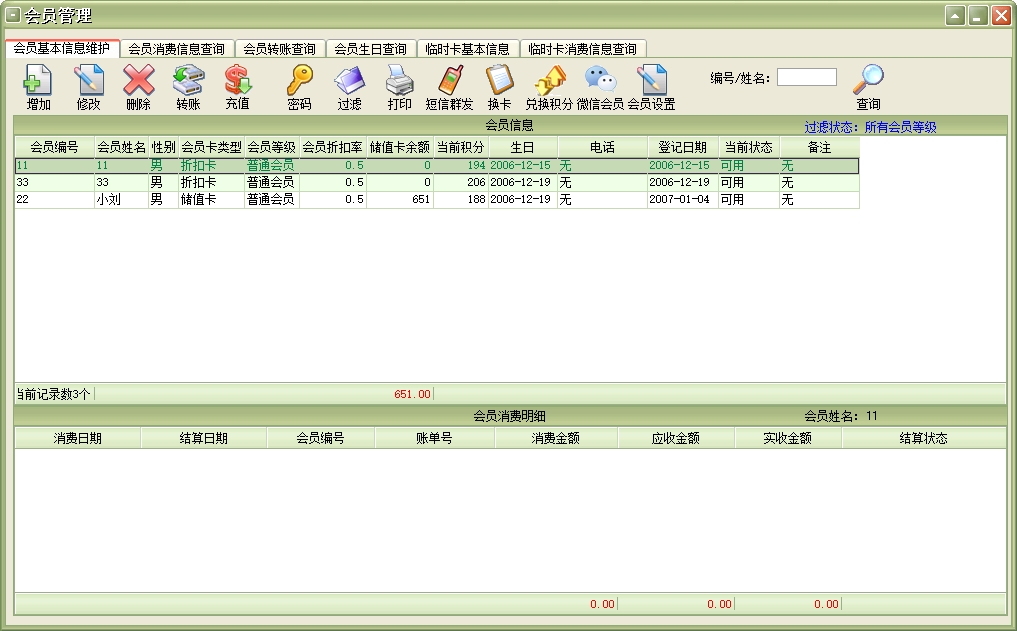1017x631 pixels.
Task: Click the 过滤 (Filter) icon
Action: 349,84
